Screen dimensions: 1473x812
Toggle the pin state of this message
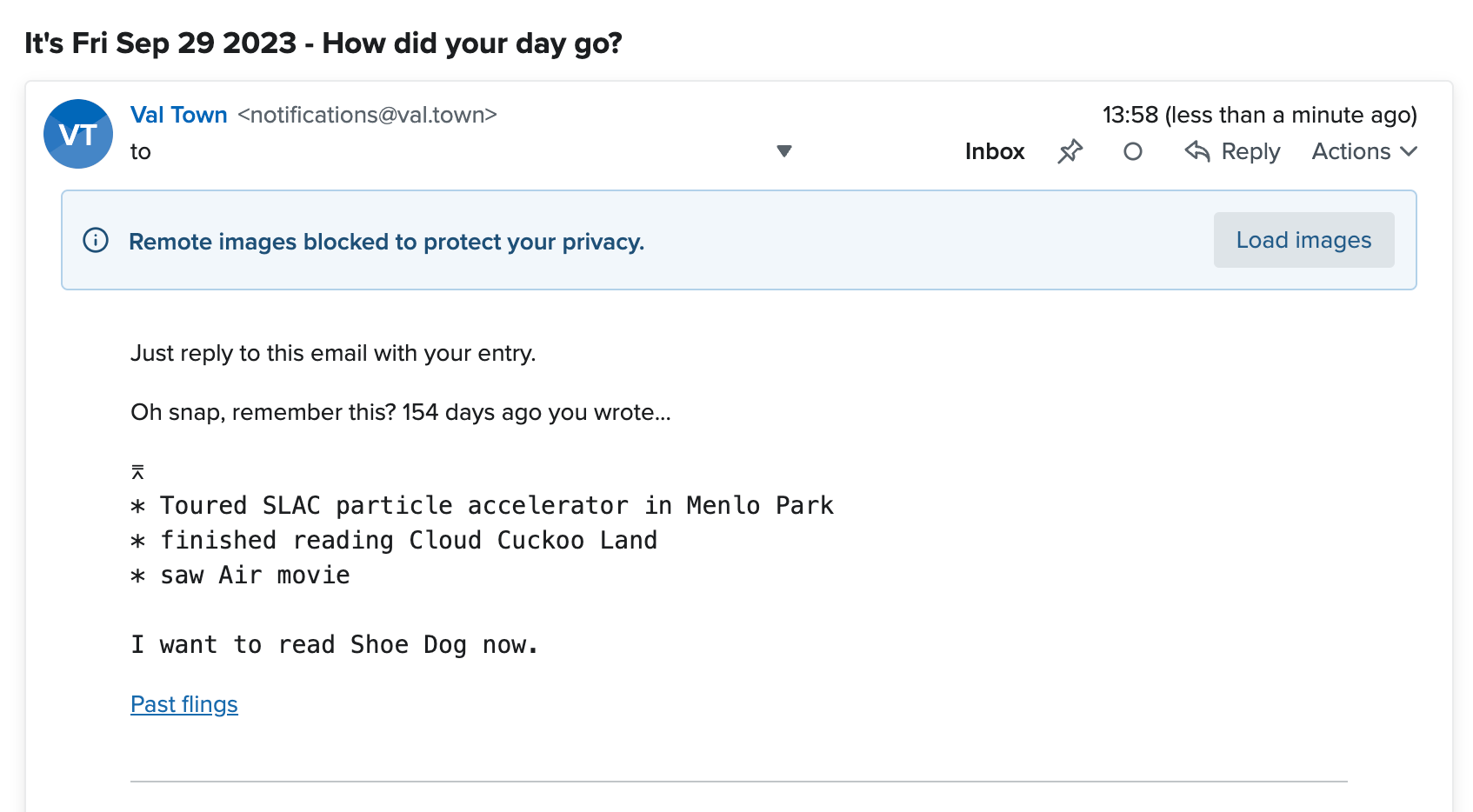click(1069, 151)
